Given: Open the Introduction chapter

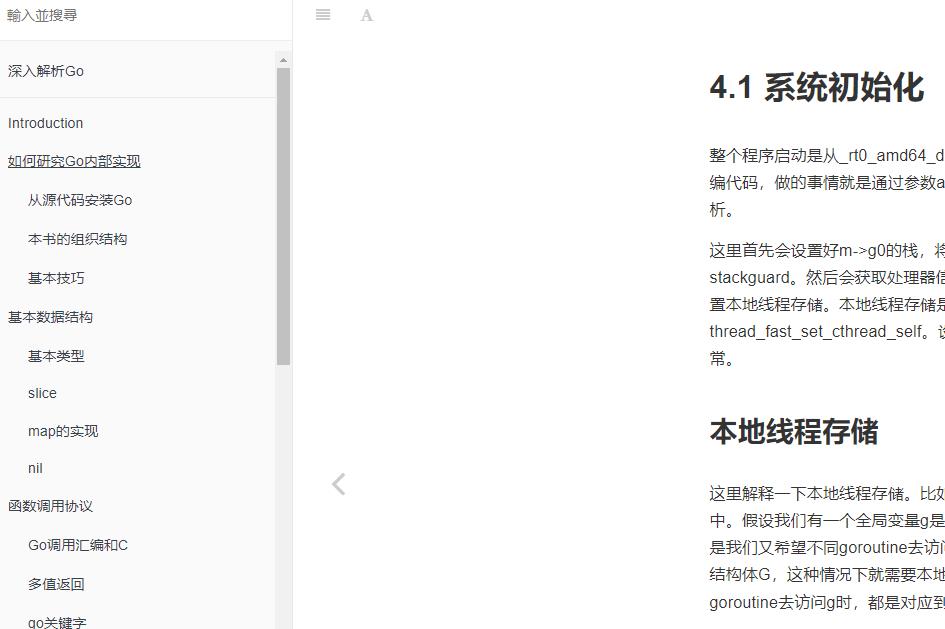Looking at the screenshot, I should click(x=45, y=122).
